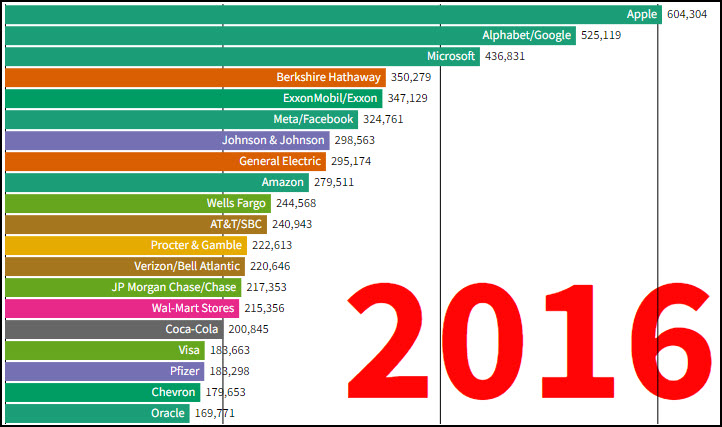This screenshot has height=427, width=722.
Task: Click the value 183,663
Action: click(230, 351)
